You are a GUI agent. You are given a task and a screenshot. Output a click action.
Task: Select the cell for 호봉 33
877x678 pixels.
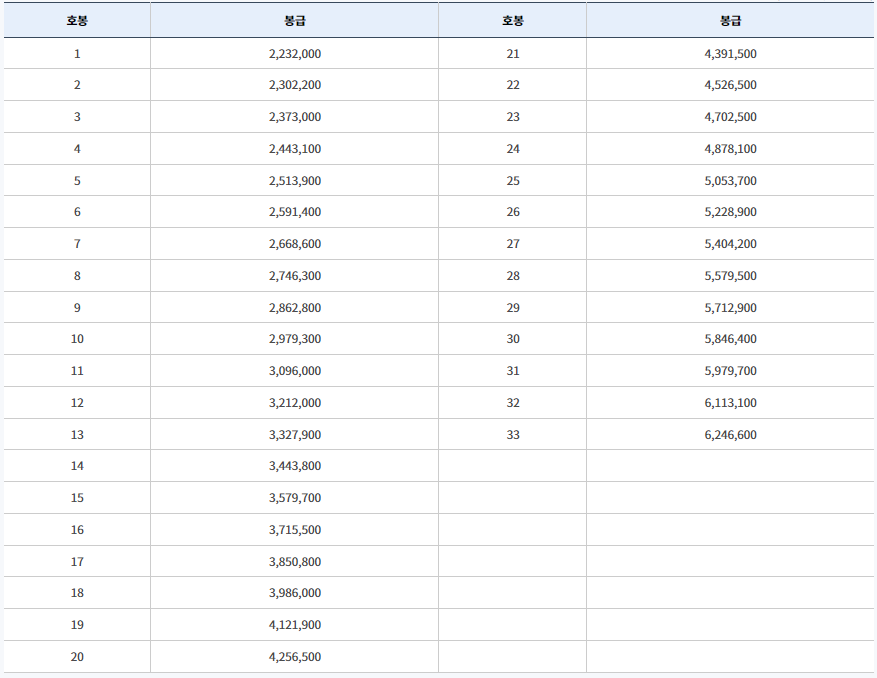(513, 435)
